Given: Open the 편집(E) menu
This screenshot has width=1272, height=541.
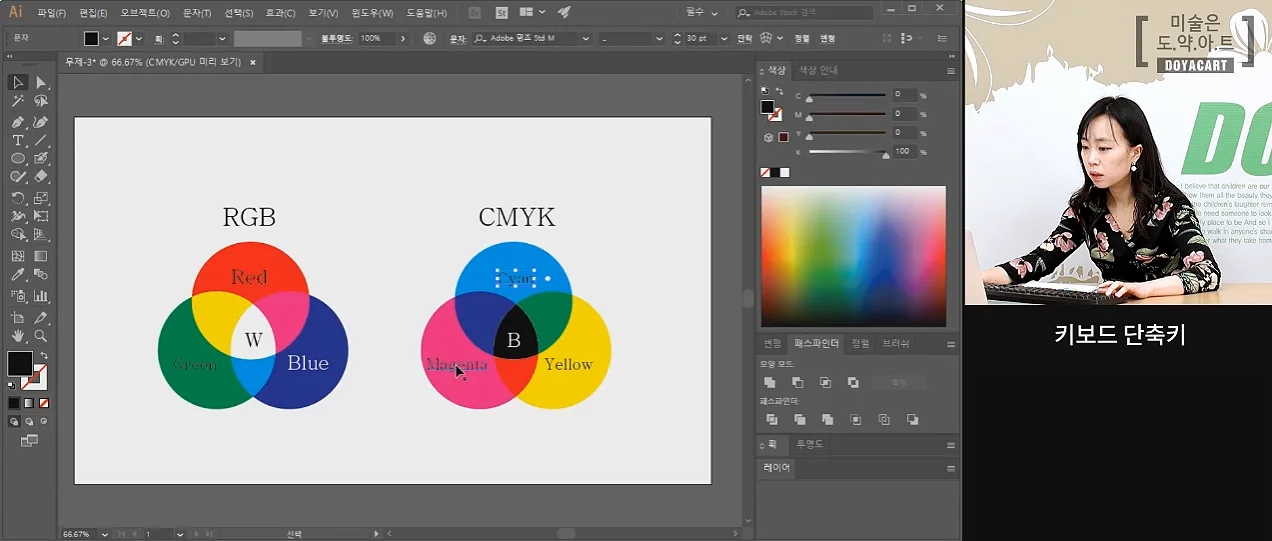Looking at the screenshot, I should pos(93,13).
